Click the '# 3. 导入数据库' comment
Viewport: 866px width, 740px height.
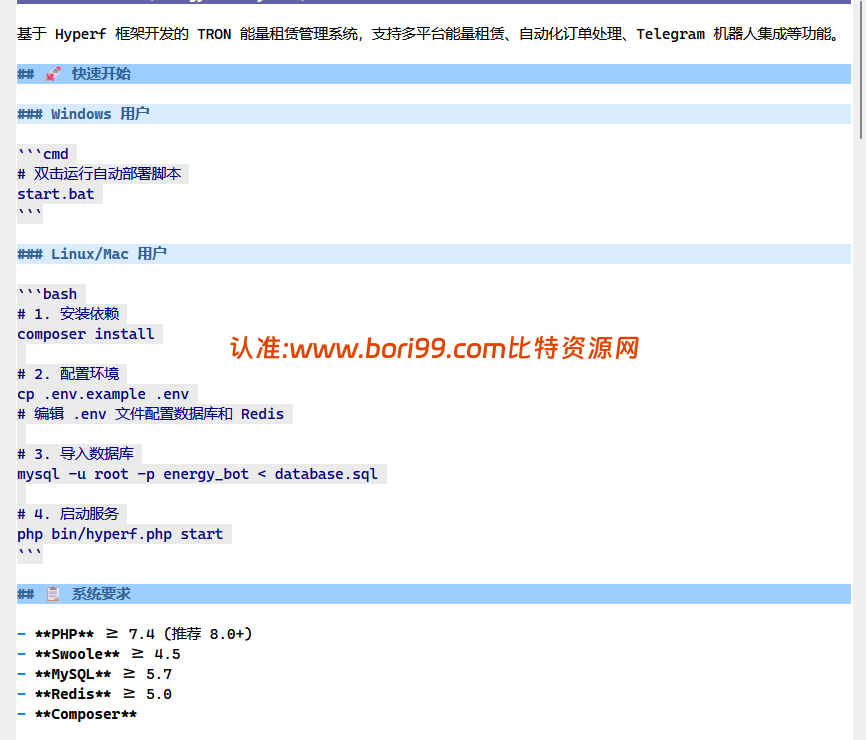76,454
